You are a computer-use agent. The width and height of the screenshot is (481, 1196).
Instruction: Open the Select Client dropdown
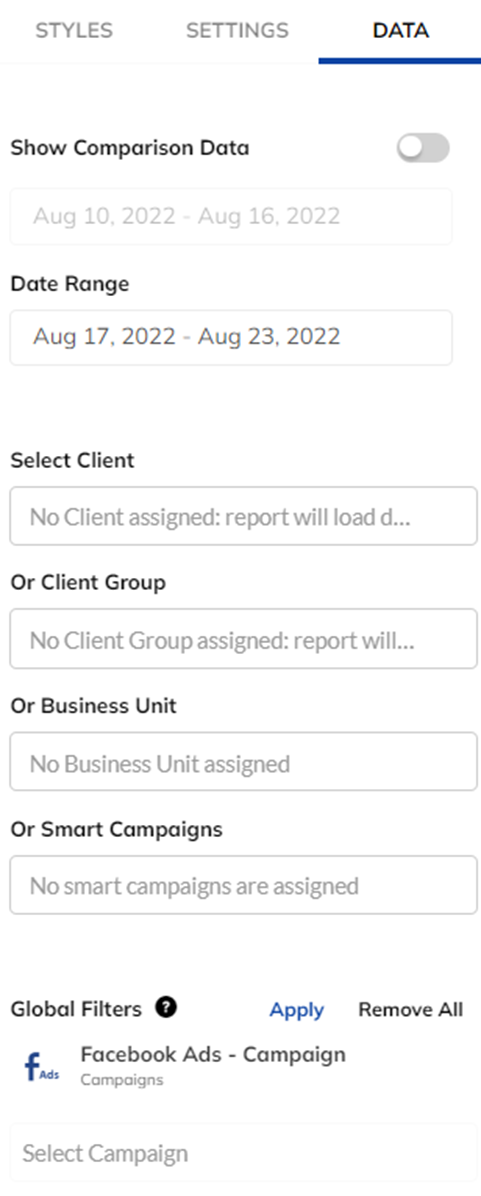pos(243,516)
